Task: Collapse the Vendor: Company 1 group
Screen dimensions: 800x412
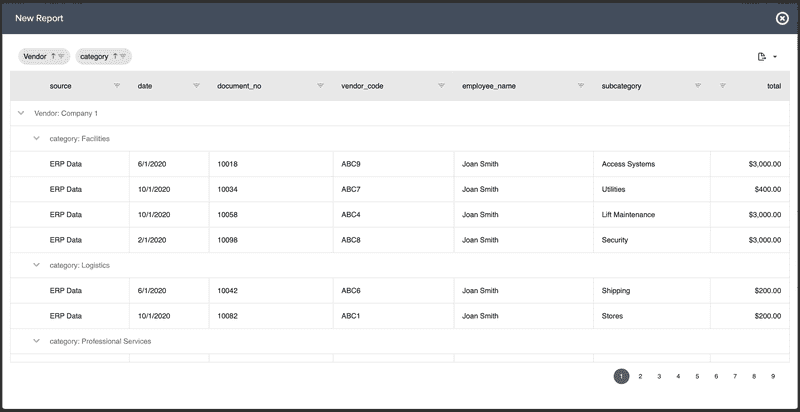Action: (21, 113)
